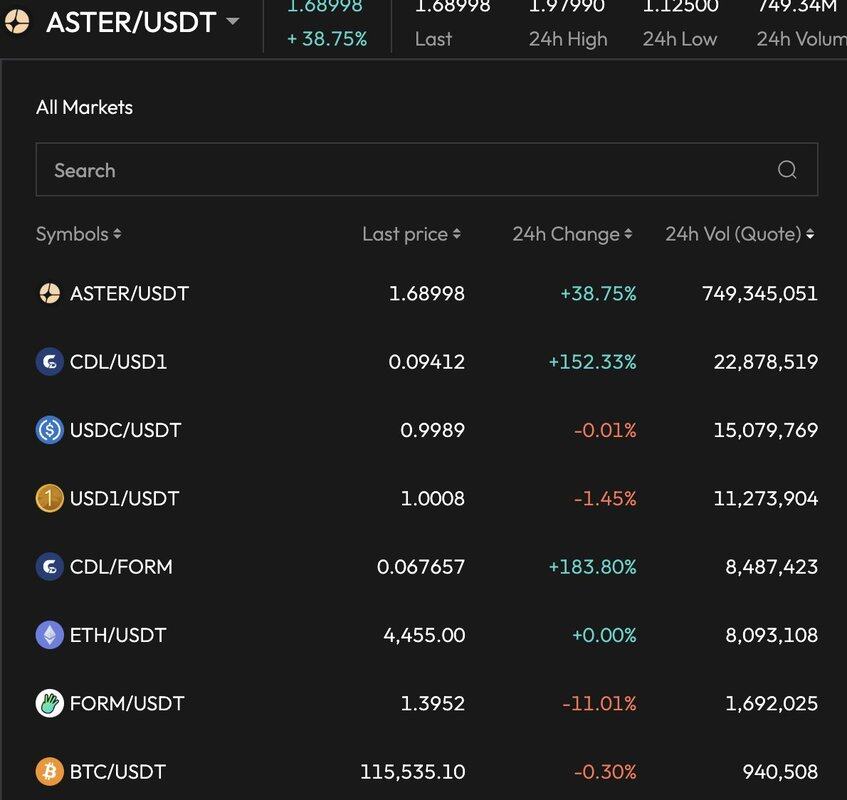Open the ETH/USDT market
This screenshot has width=847, height=800.
(427, 635)
